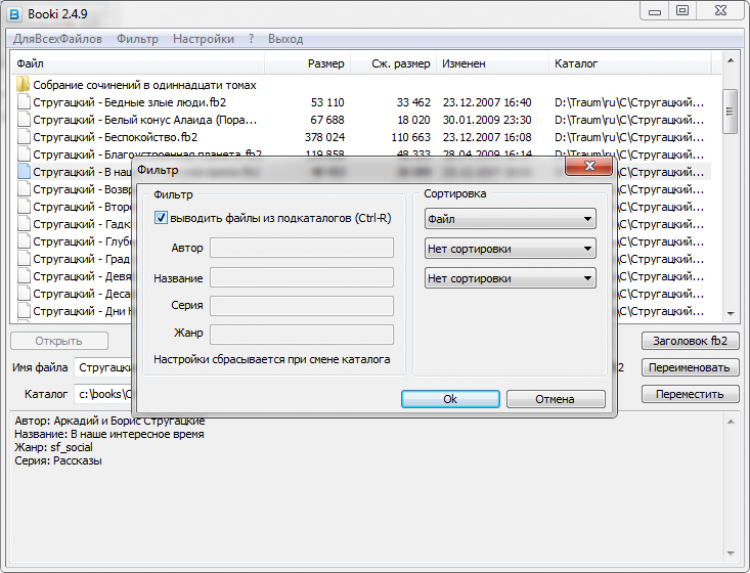Sort by the Каталог column header
The width and height of the screenshot is (750, 573).
click(x=629, y=63)
